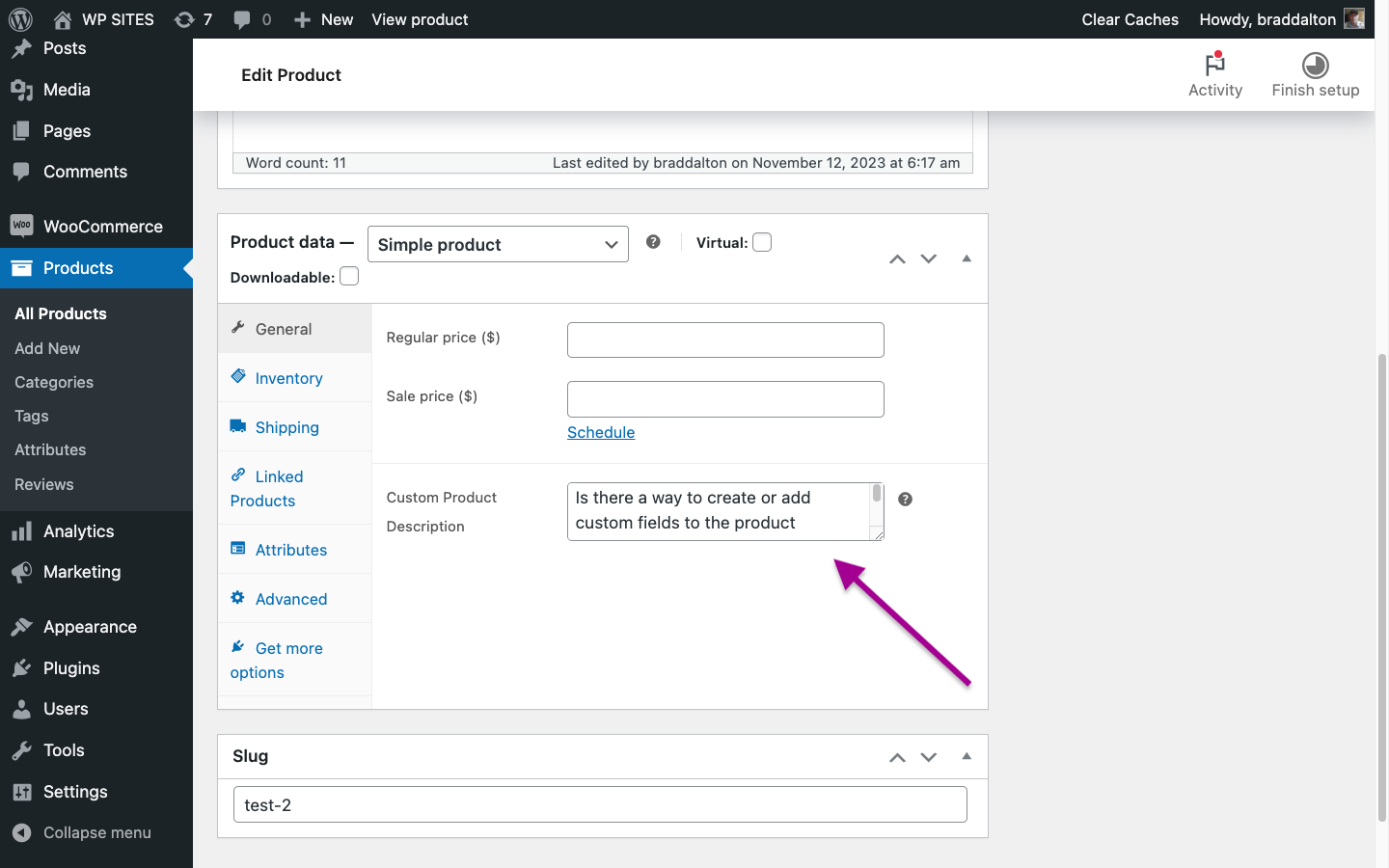Open the Shipping product data tab
The image size is (1389, 868).
286,427
